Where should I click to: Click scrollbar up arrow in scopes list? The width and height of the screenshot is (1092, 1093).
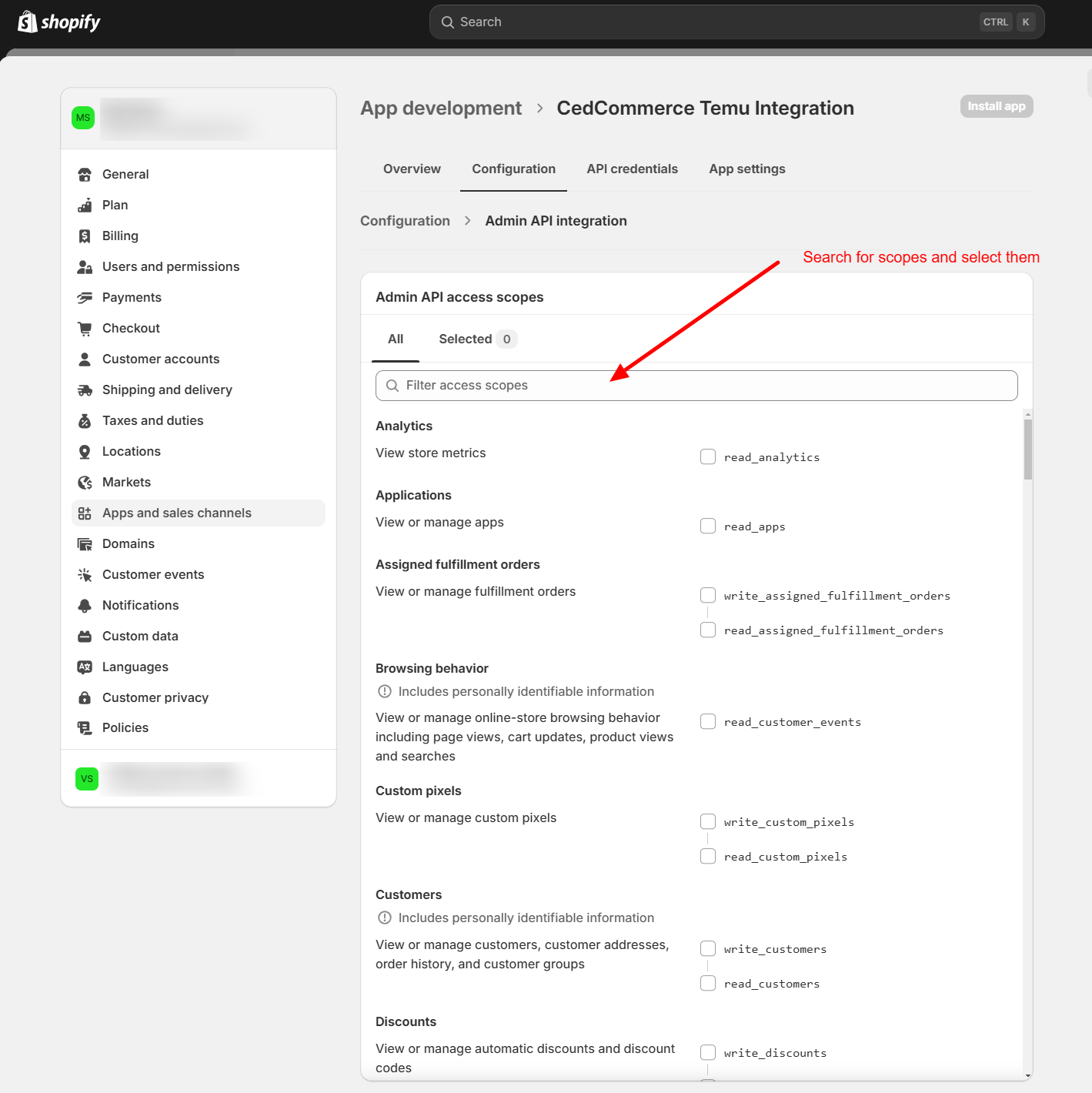pos(1028,414)
